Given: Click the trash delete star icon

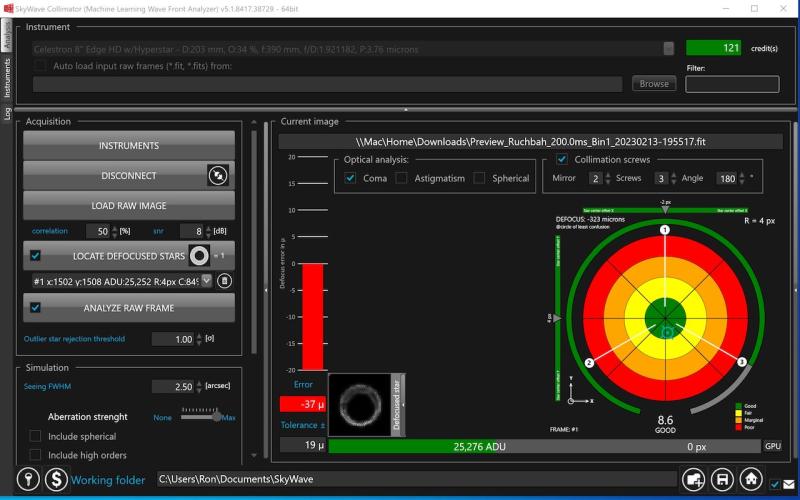Looking at the screenshot, I should click(x=224, y=281).
